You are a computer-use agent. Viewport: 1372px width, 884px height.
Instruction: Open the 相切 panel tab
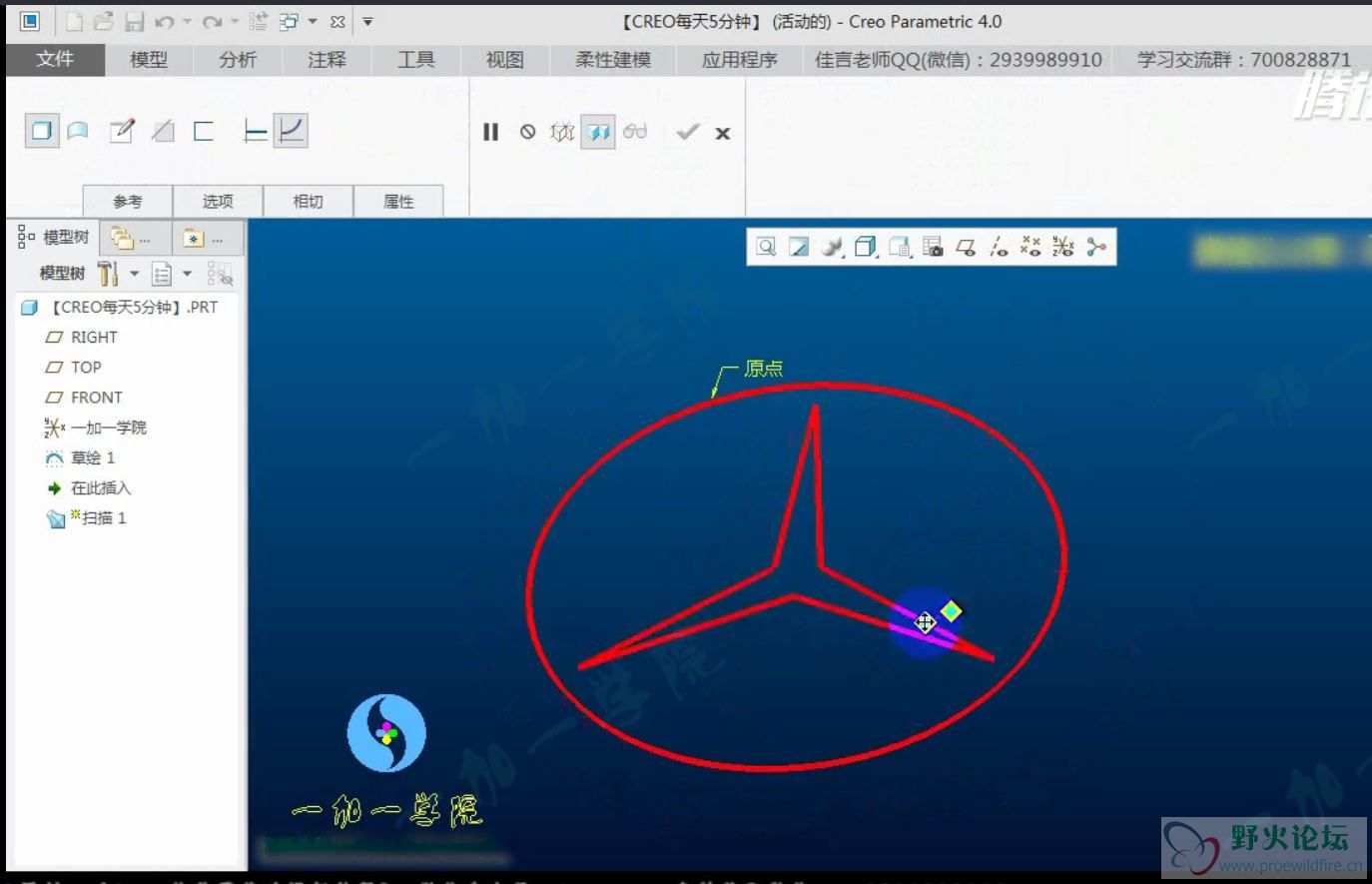[x=308, y=201]
